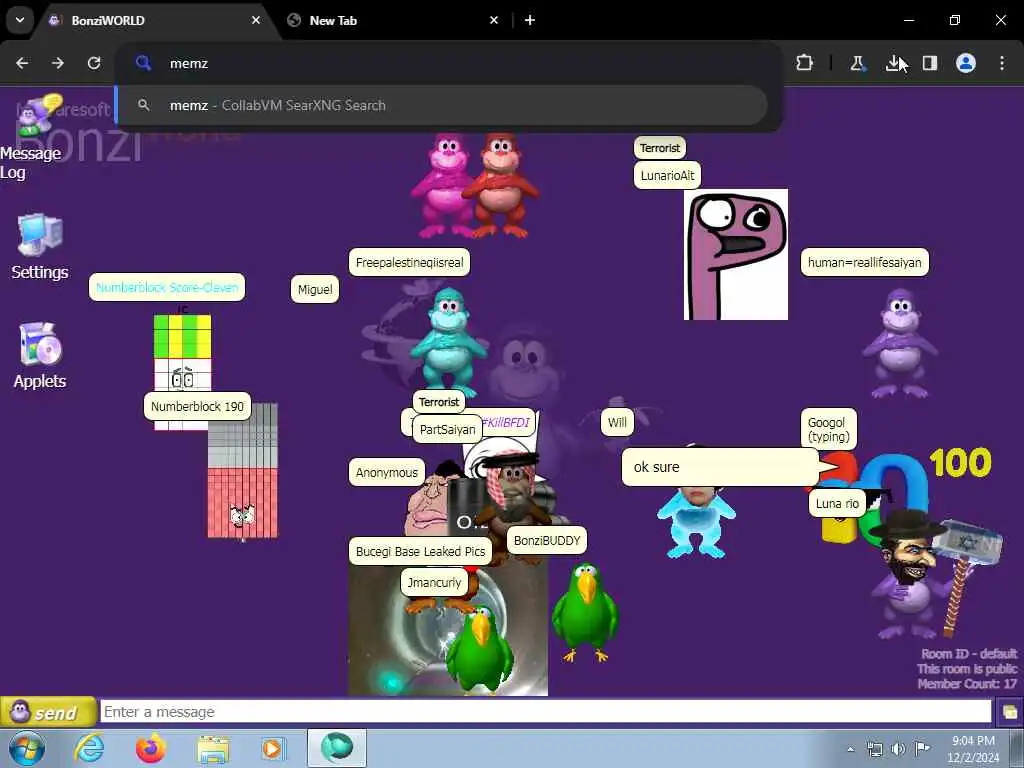Show hidden system tray icons
The image size is (1024, 768).
(850, 749)
